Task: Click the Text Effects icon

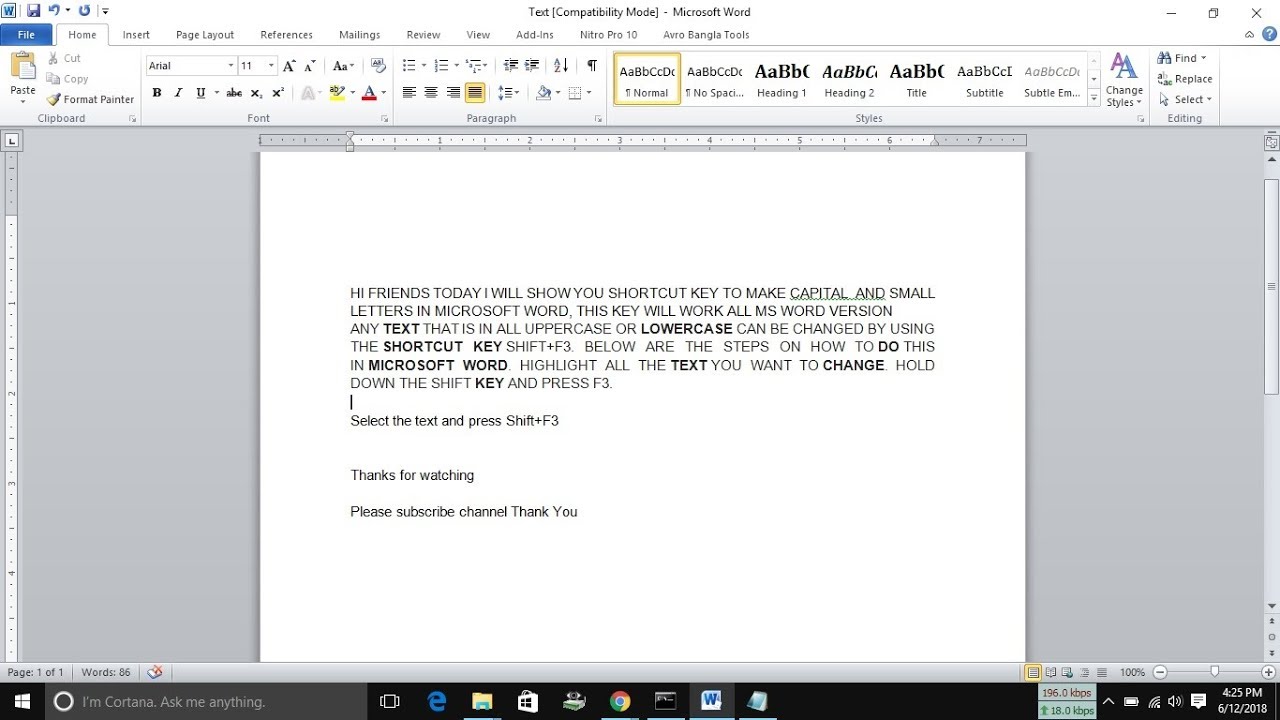Action: coord(307,93)
